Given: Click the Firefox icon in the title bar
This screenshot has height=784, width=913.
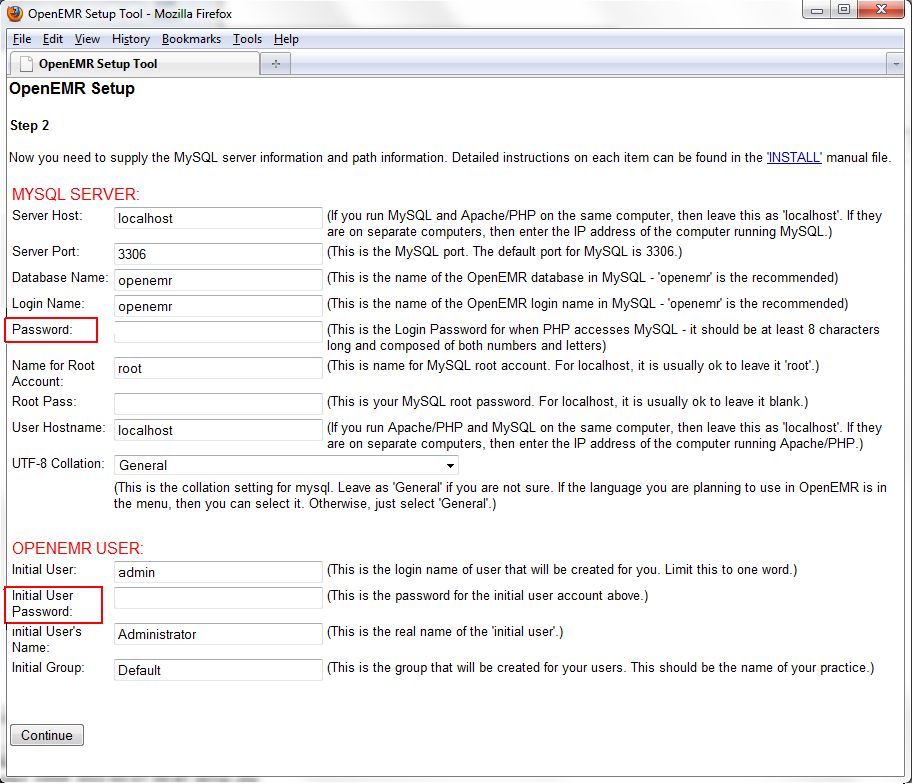Looking at the screenshot, I should click(15, 13).
